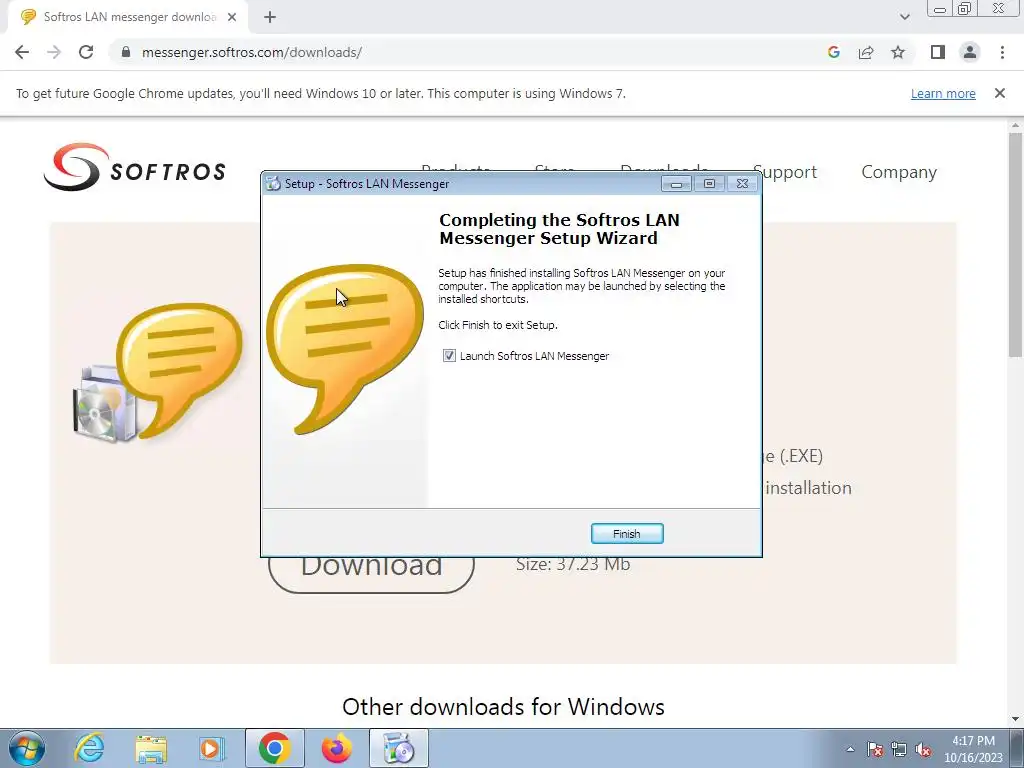This screenshot has height=768, width=1024.
Task: Open Firefox from taskbar
Action: click(x=336, y=748)
